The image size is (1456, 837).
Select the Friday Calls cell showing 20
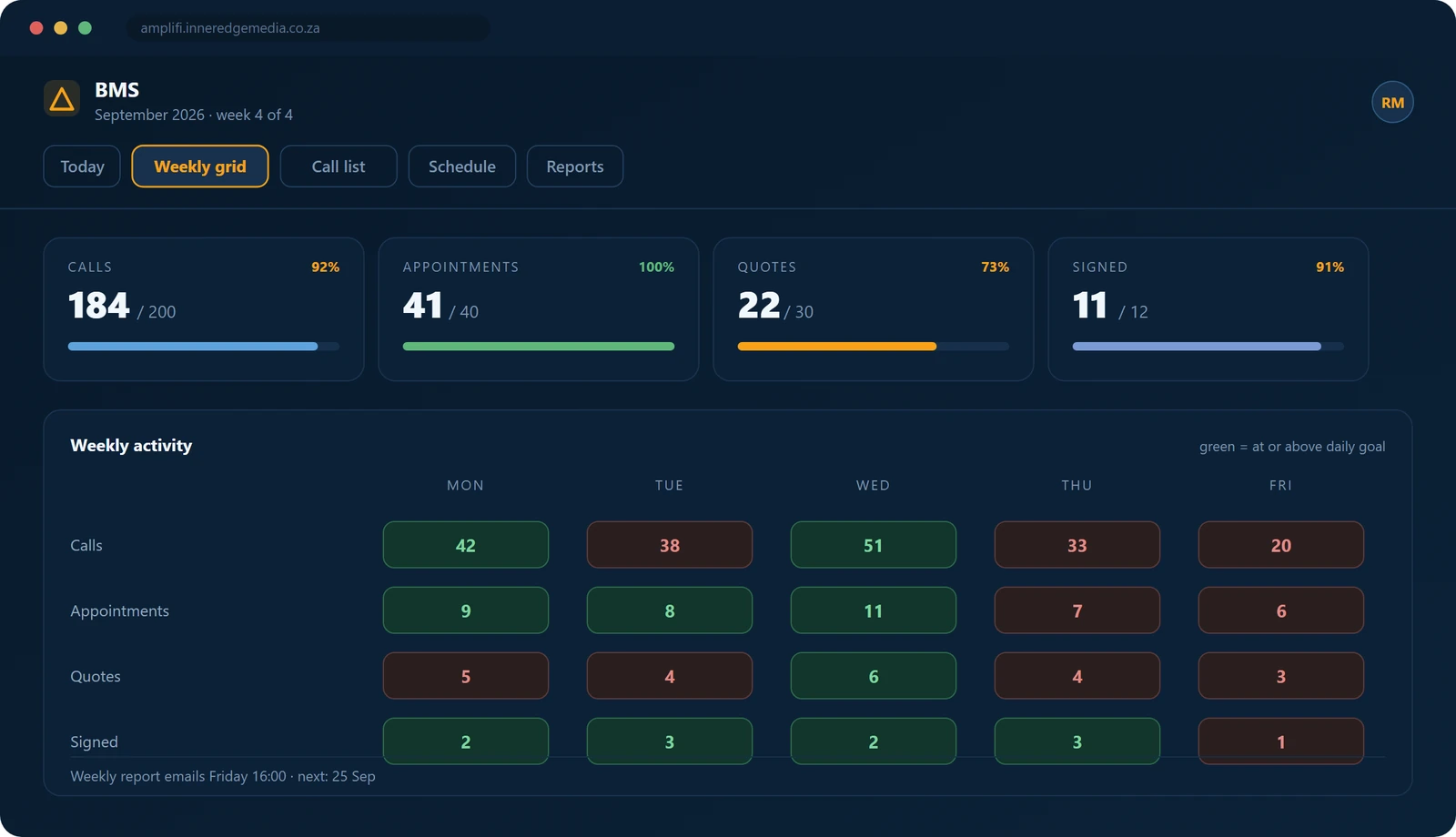click(1281, 545)
